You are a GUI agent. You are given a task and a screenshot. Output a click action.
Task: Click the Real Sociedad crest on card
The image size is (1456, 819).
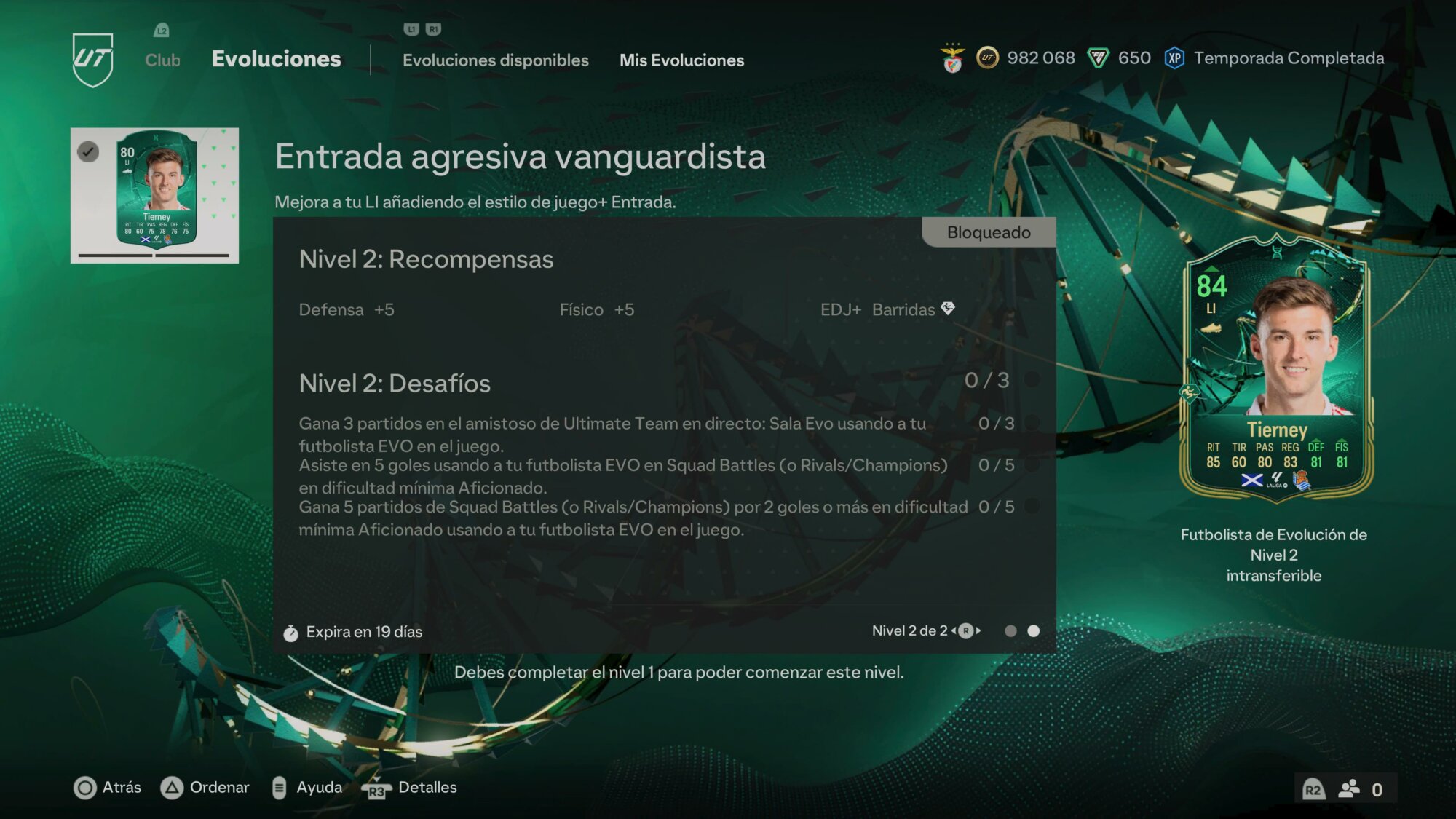(1302, 480)
